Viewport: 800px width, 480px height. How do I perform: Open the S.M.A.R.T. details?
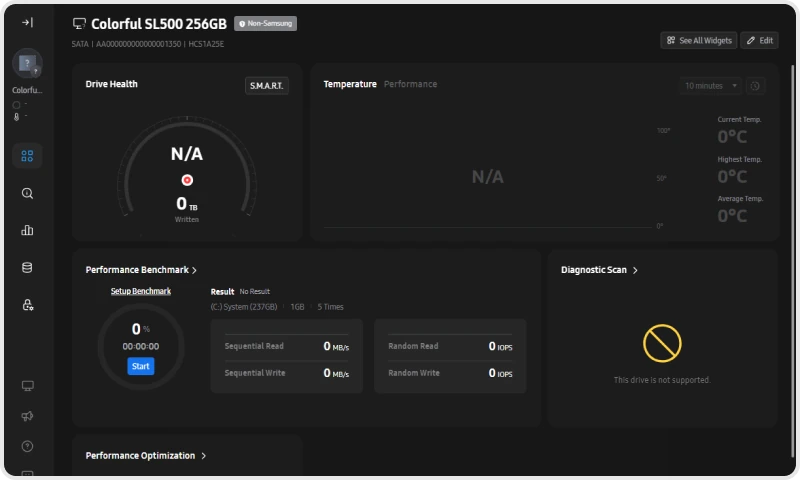pyautogui.click(x=267, y=86)
